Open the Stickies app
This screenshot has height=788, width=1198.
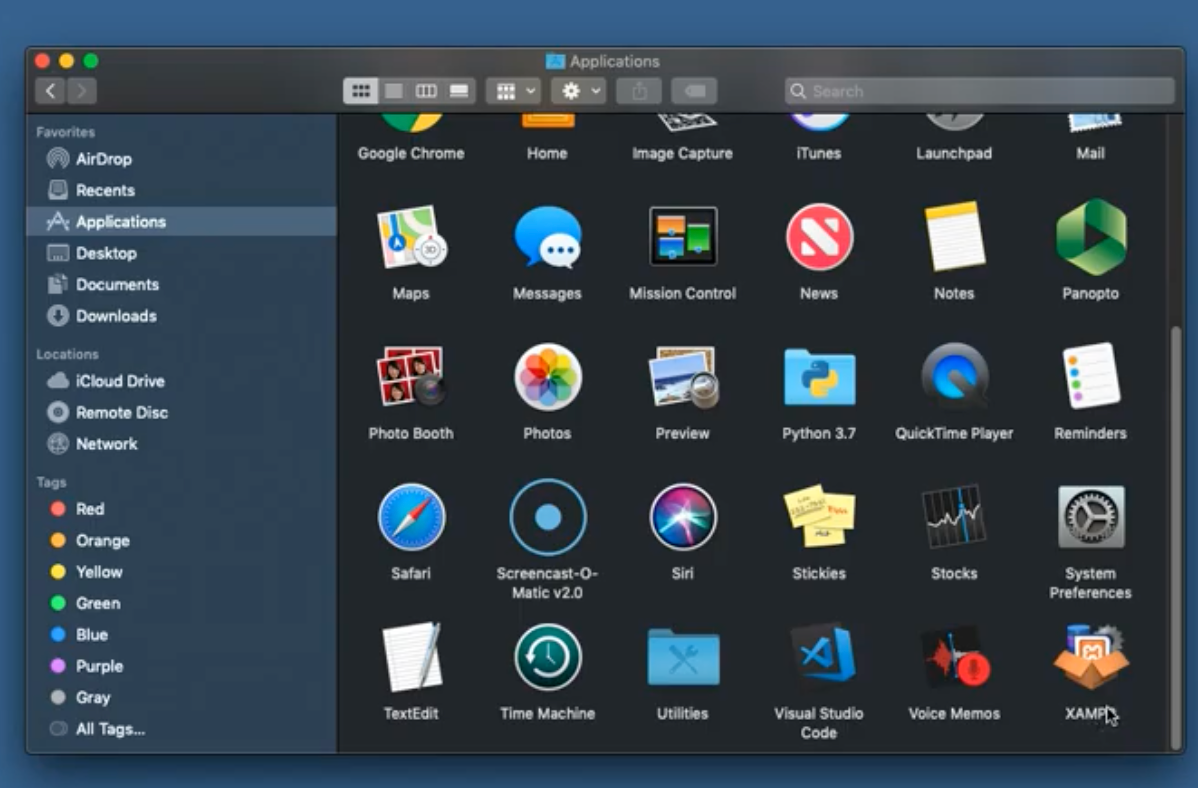[x=819, y=515]
